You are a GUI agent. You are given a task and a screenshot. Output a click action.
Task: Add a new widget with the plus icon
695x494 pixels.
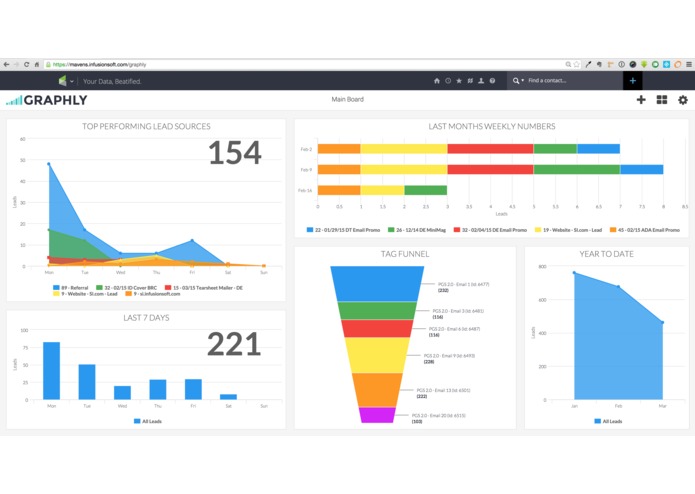(641, 100)
